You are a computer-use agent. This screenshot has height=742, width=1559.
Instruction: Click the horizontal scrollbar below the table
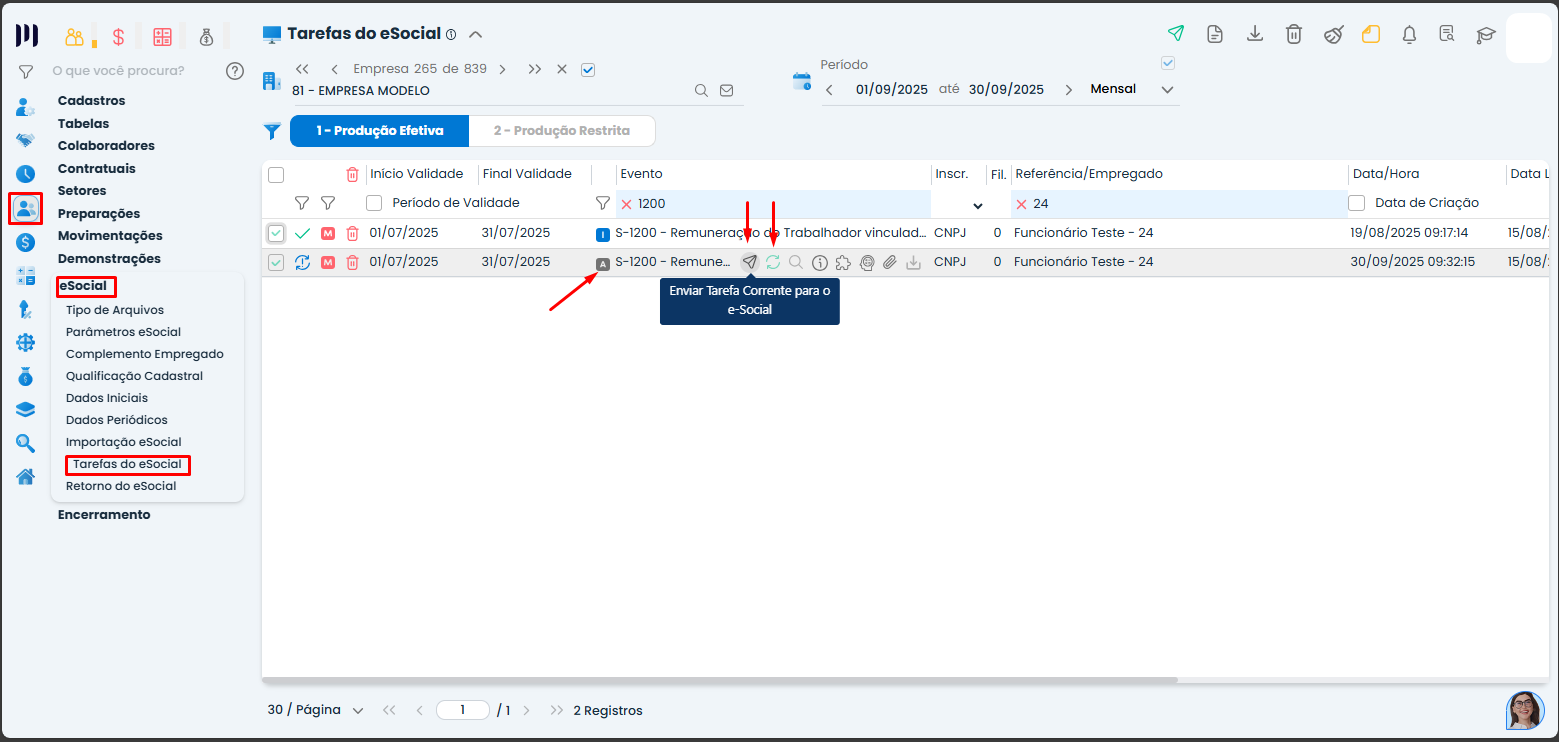[x=720, y=680]
